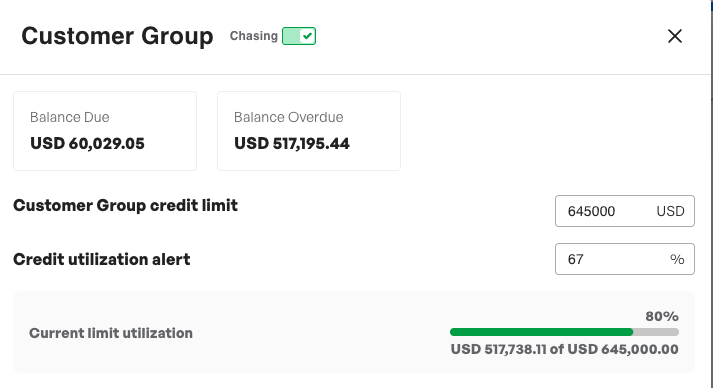
Task: Select the Balance Due card
Action: [x=105, y=131]
